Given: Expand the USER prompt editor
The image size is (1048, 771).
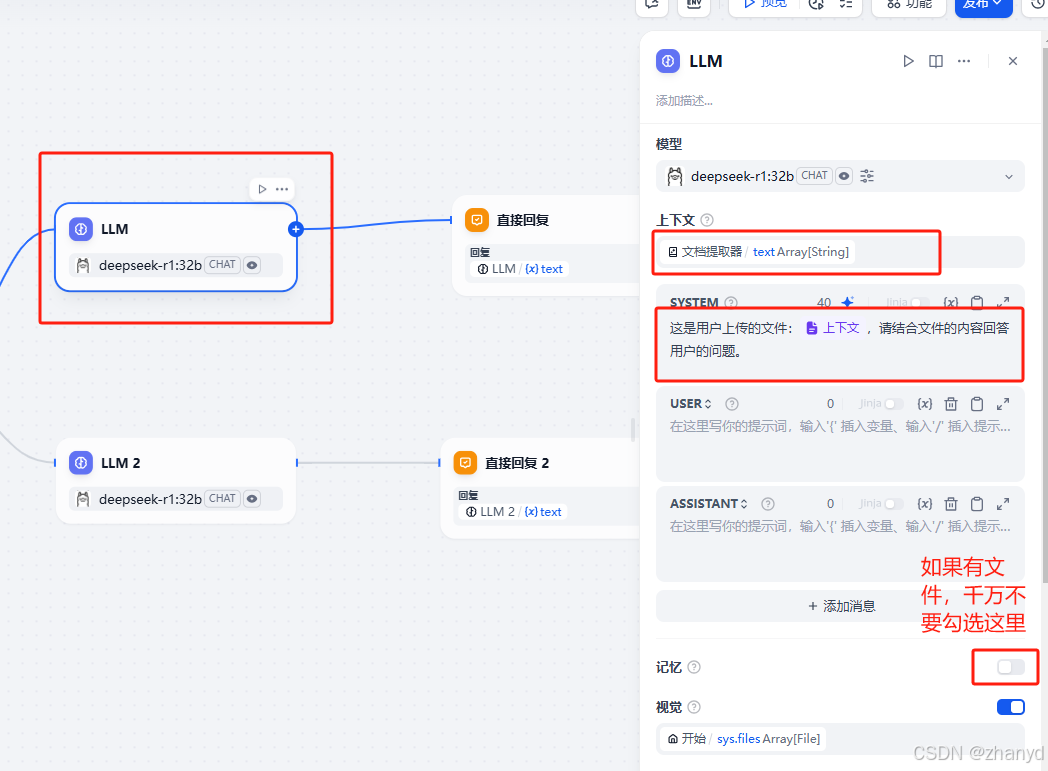Looking at the screenshot, I should (1003, 404).
